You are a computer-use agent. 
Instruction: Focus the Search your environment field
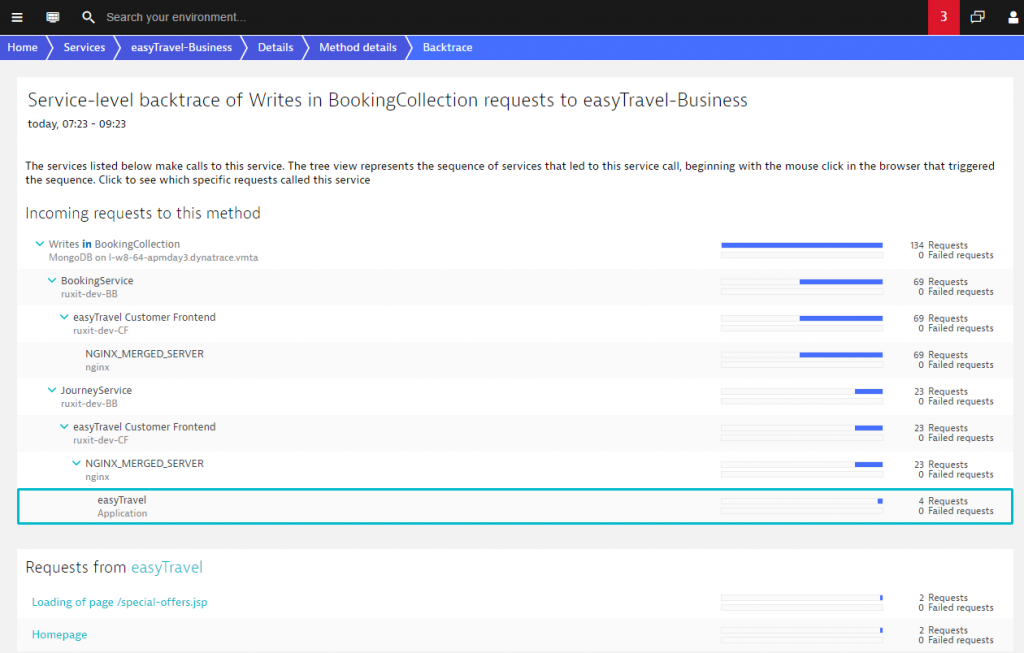pos(176,17)
